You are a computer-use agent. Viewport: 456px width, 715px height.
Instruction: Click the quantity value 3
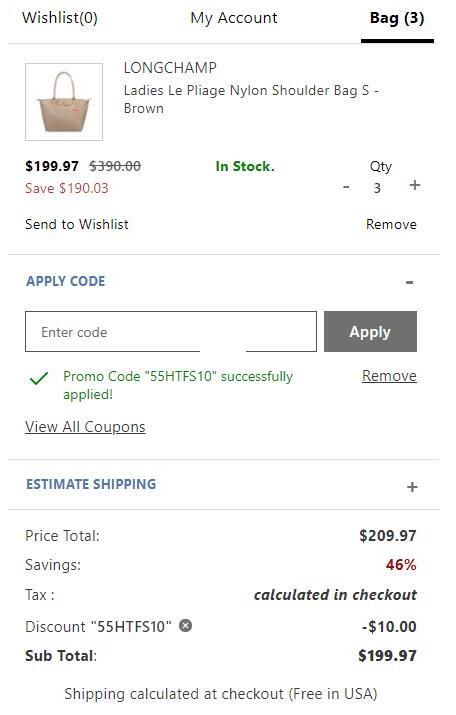(x=377, y=188)
